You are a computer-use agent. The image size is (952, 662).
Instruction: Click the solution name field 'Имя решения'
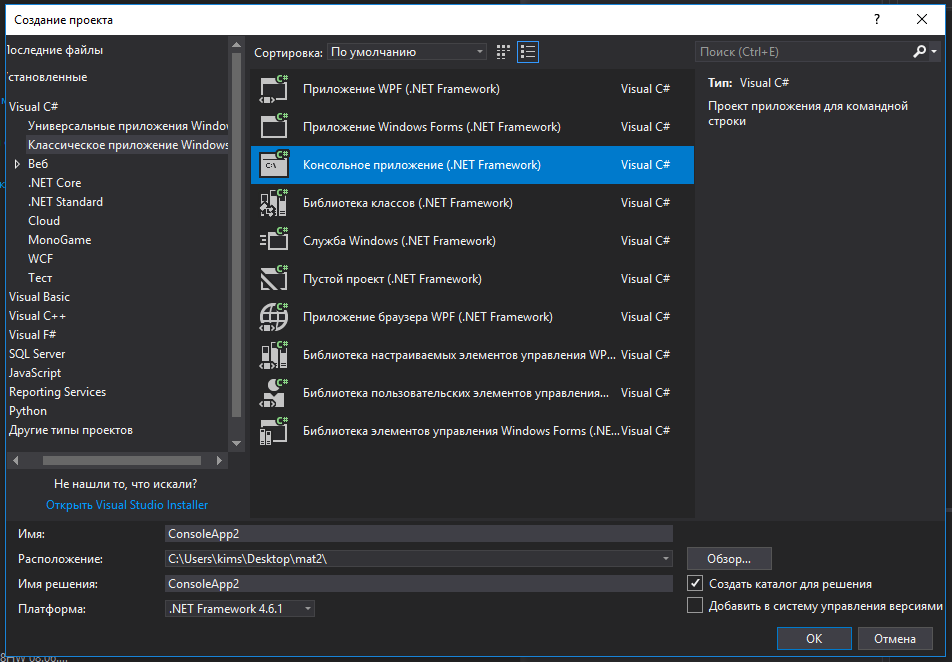pyautogui.click(x=419, y=584)
